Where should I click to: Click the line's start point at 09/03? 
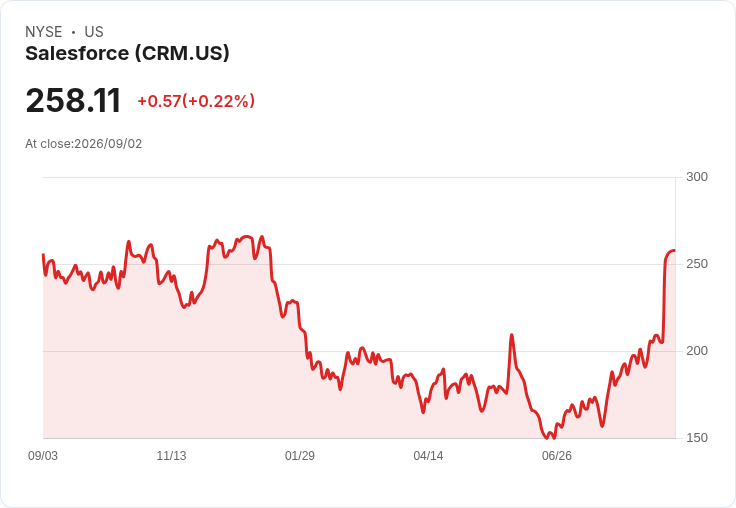click(44, 255)
